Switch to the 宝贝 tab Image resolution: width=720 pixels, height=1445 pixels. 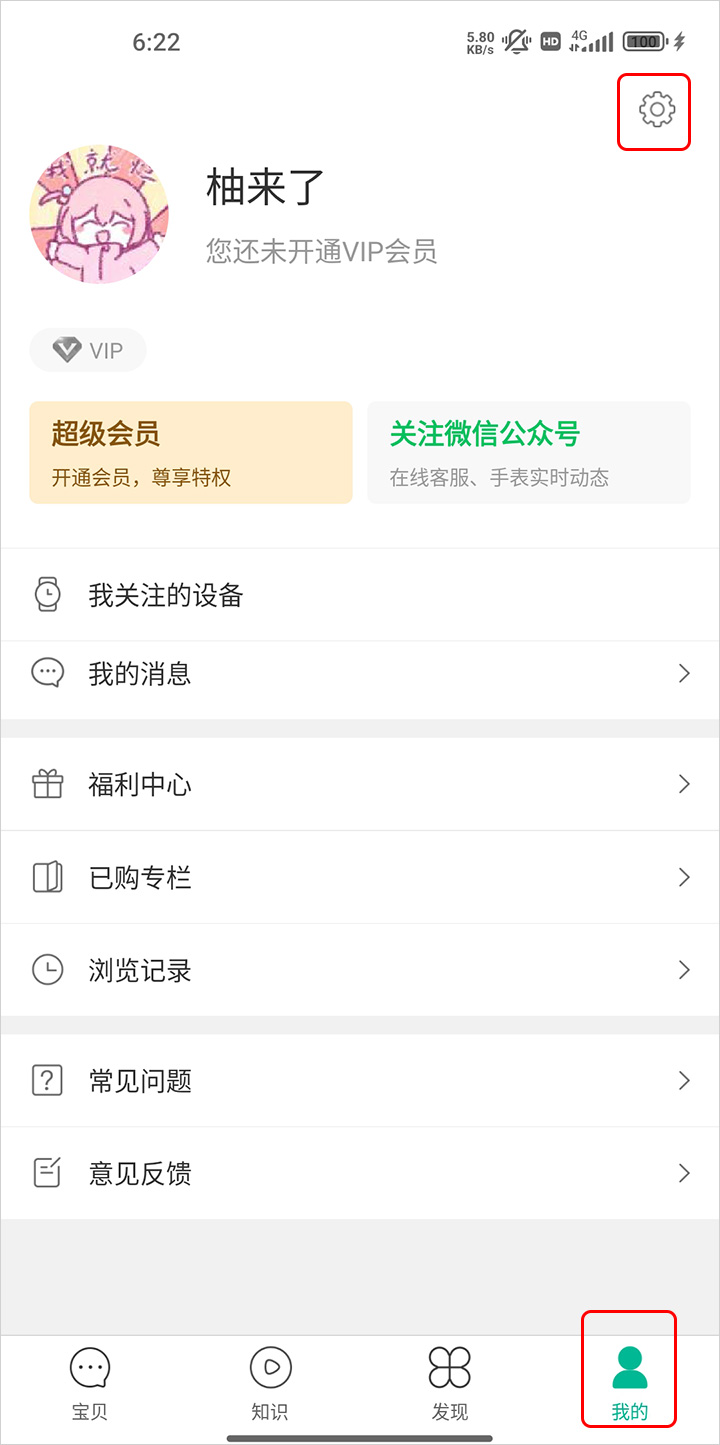90,1382
